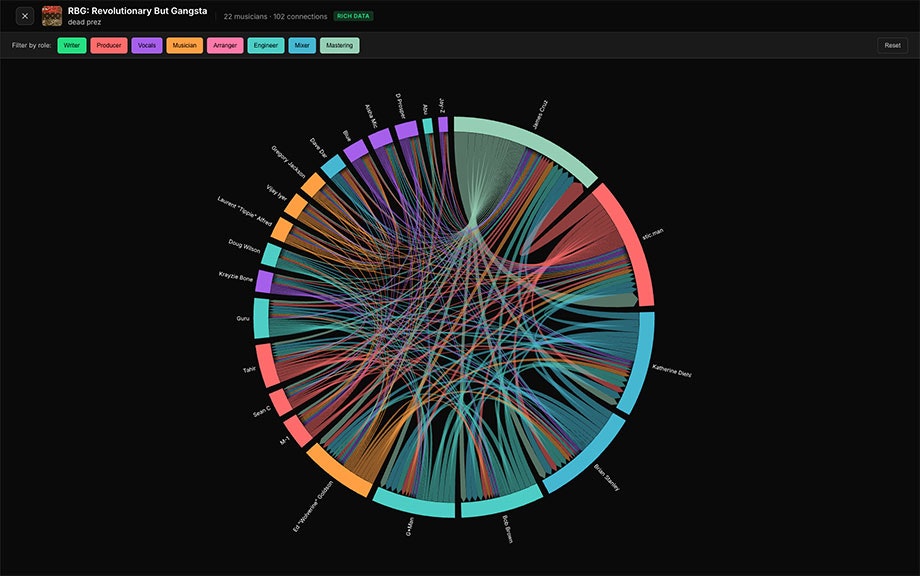
Task: Click the 'D.Prosper' name label
Action: coord(400,106)
